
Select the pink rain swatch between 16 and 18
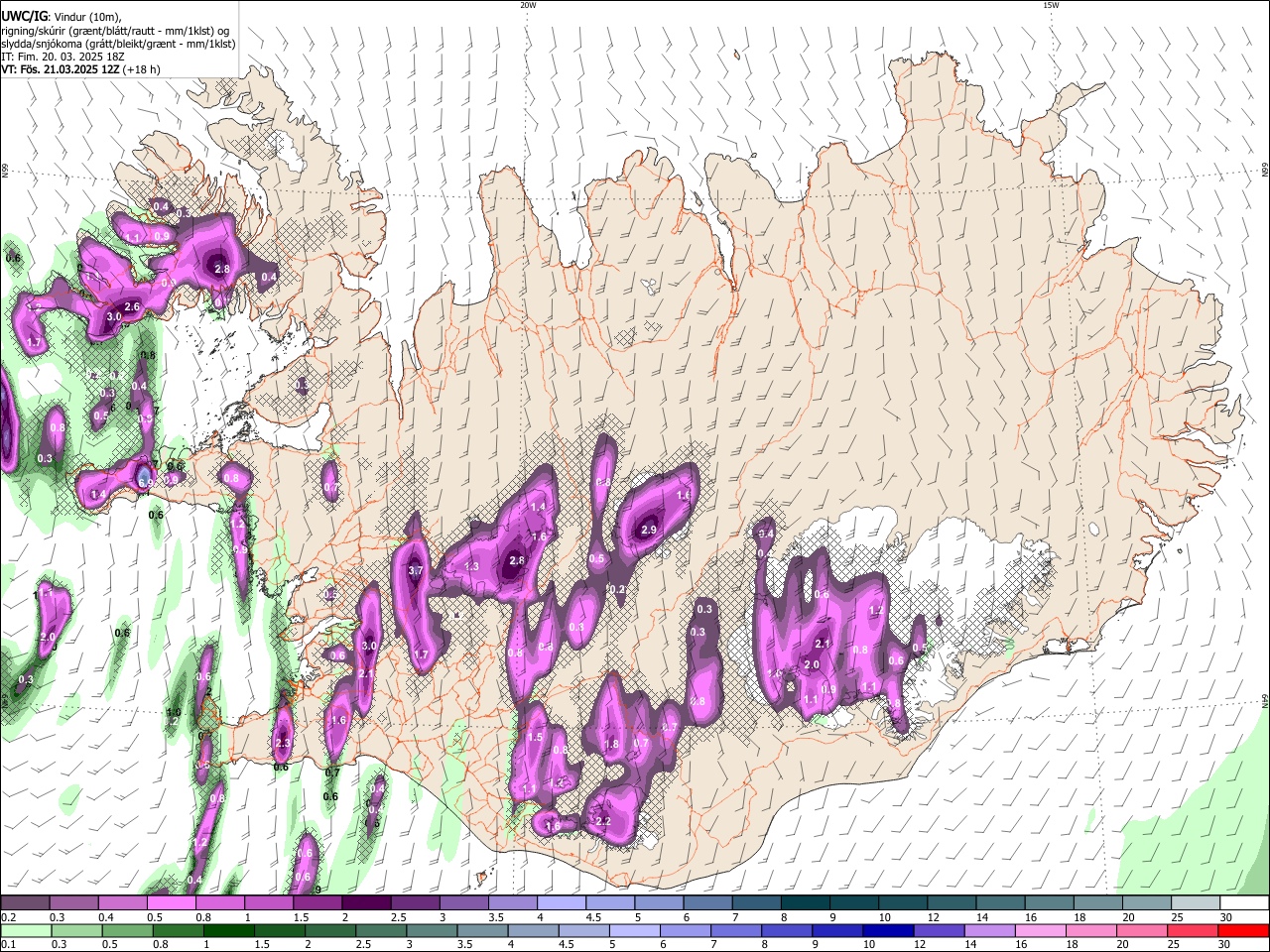pos(1040,930)
